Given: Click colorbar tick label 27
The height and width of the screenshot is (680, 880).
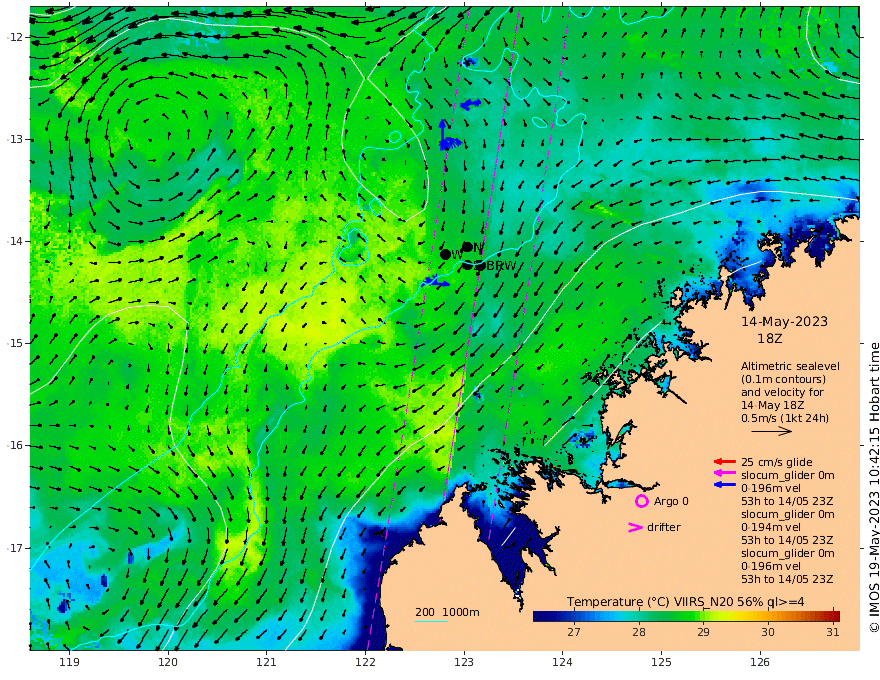Looking at the screenshot, I should (573, 632).
